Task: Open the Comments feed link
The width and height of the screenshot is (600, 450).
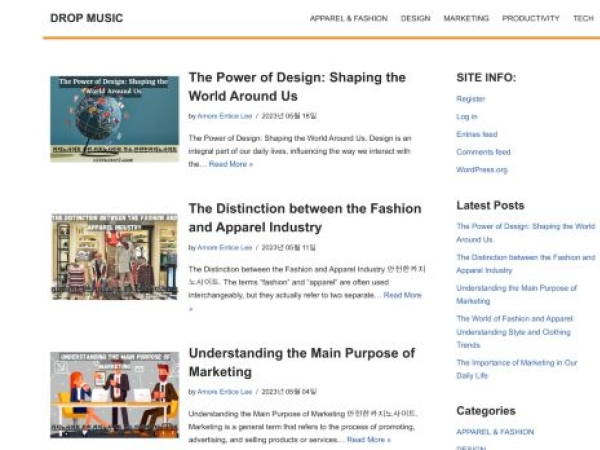Action: pyautogui.click(x=483, y=152)
